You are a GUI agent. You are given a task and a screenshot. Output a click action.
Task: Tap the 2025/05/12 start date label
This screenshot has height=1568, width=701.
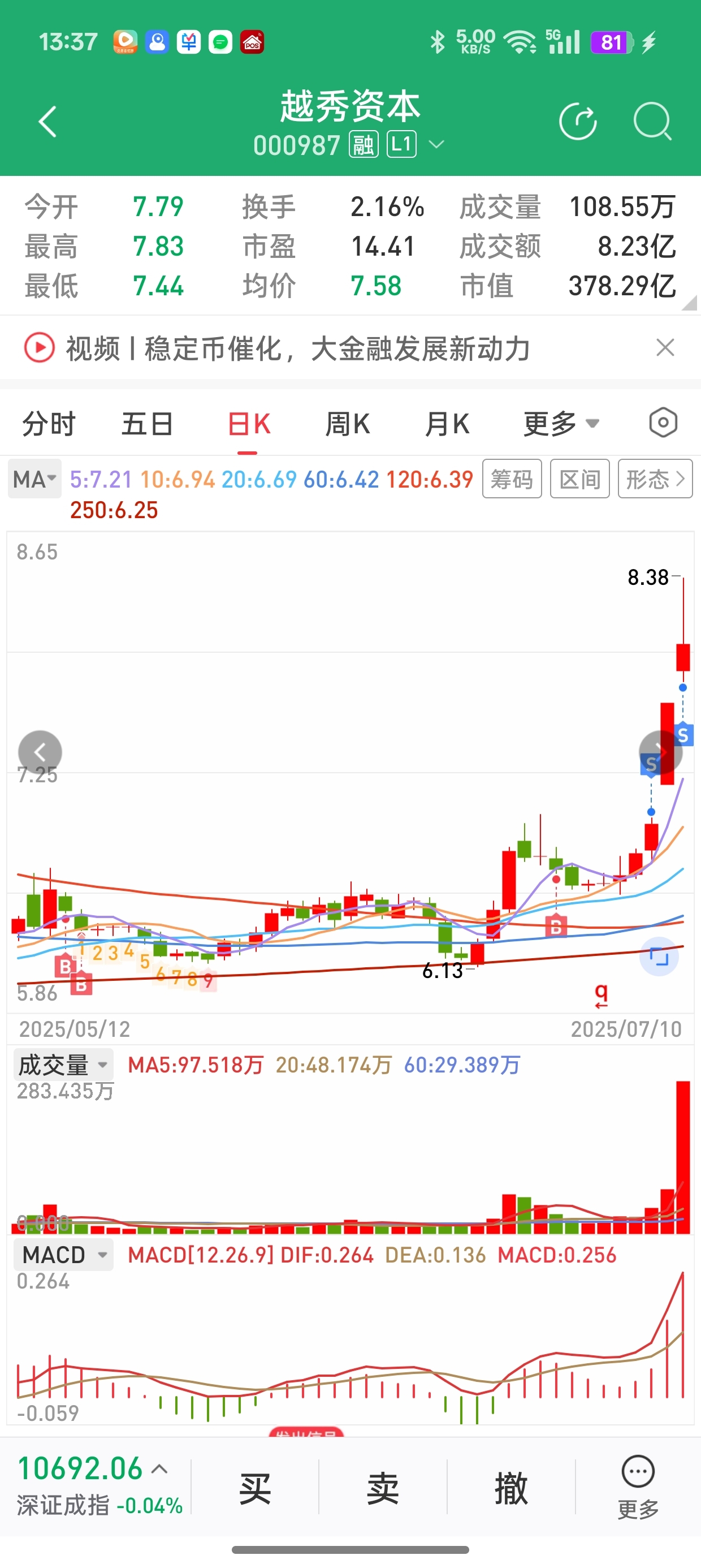[75, 1029]
